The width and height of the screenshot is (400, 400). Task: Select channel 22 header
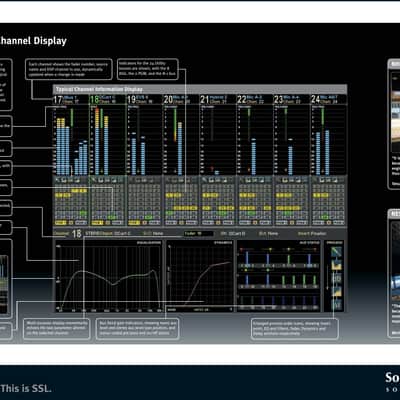(254, 99)
